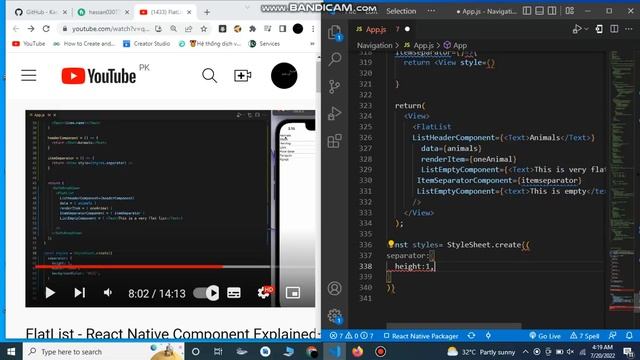640x360 pixels.
Task: Open the Services bookmark
Action: [x=264, y=43]
